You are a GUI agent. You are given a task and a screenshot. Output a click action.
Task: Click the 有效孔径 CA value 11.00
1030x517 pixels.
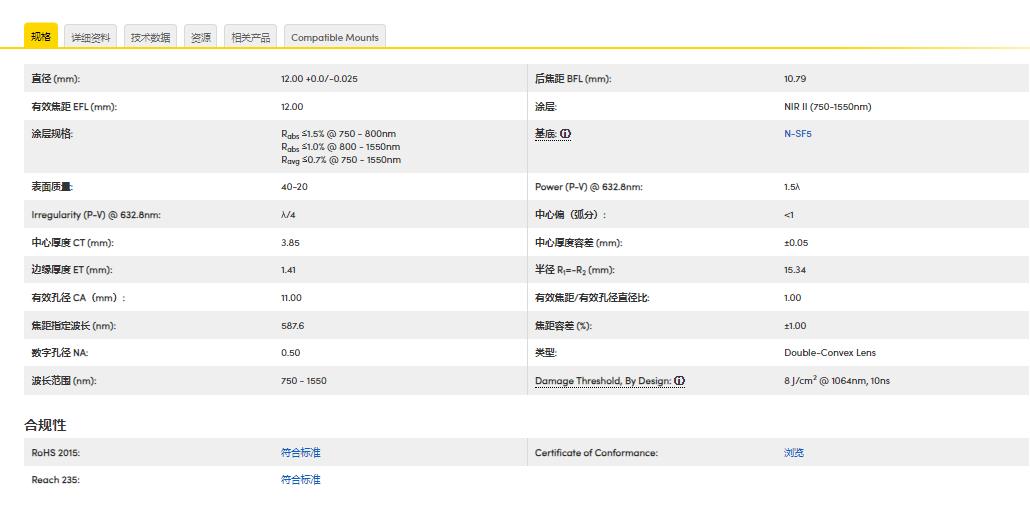pyautogui.click(x=291, y=298)
